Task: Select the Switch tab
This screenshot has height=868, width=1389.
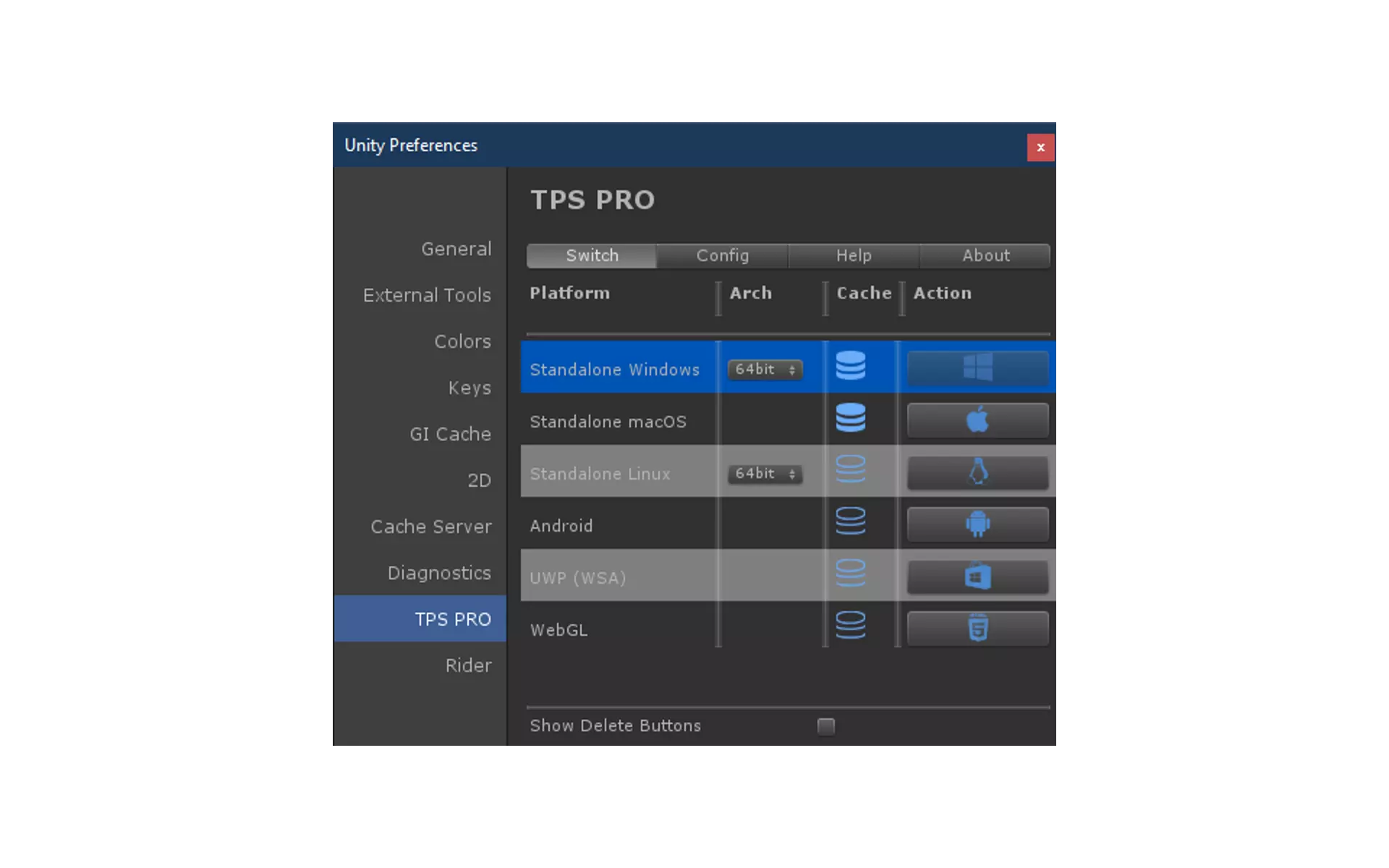Action: [x=592, y=255]
